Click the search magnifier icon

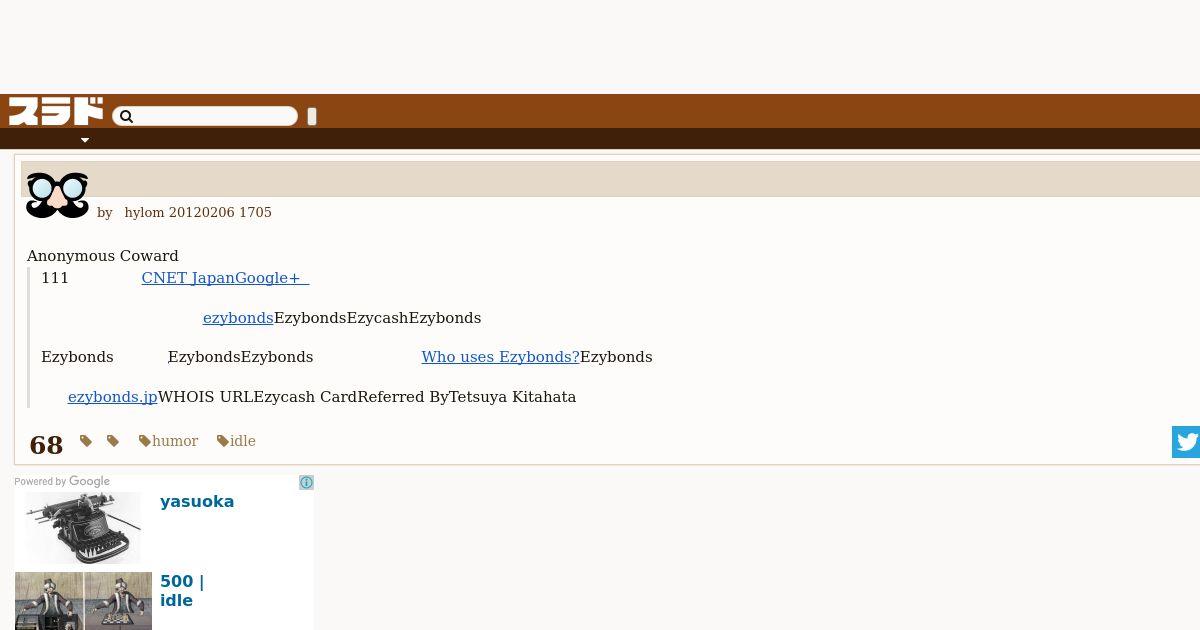pyautogui.click(x=126, y=117)
